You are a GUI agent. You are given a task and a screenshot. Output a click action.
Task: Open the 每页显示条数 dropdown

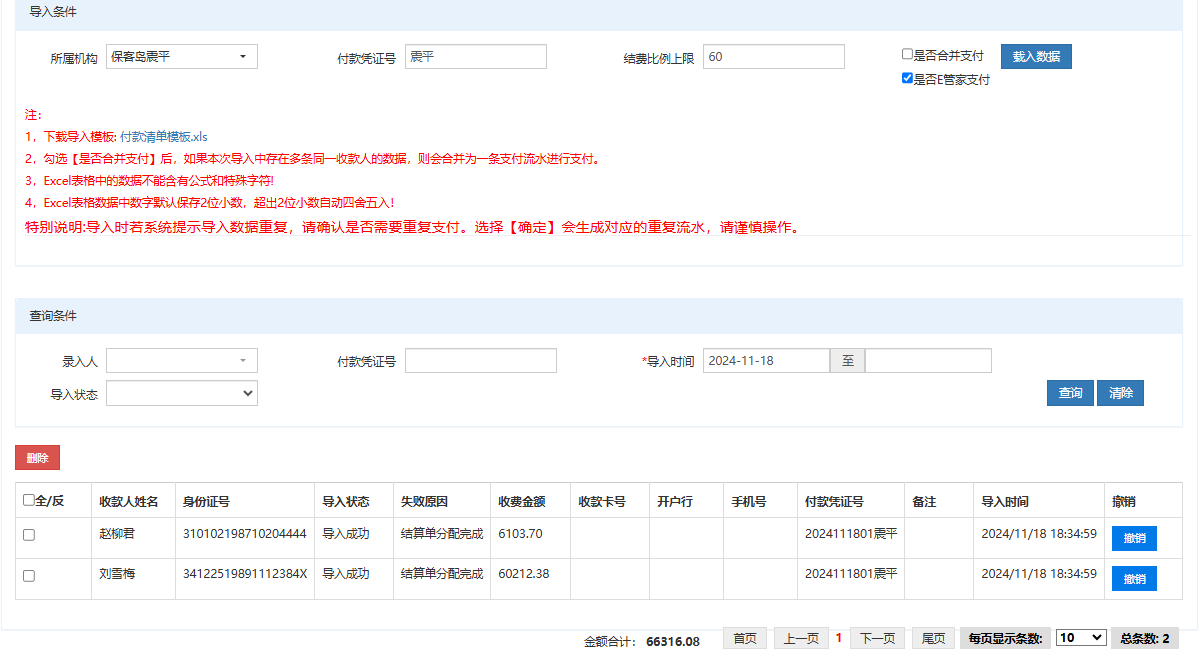1080,638
